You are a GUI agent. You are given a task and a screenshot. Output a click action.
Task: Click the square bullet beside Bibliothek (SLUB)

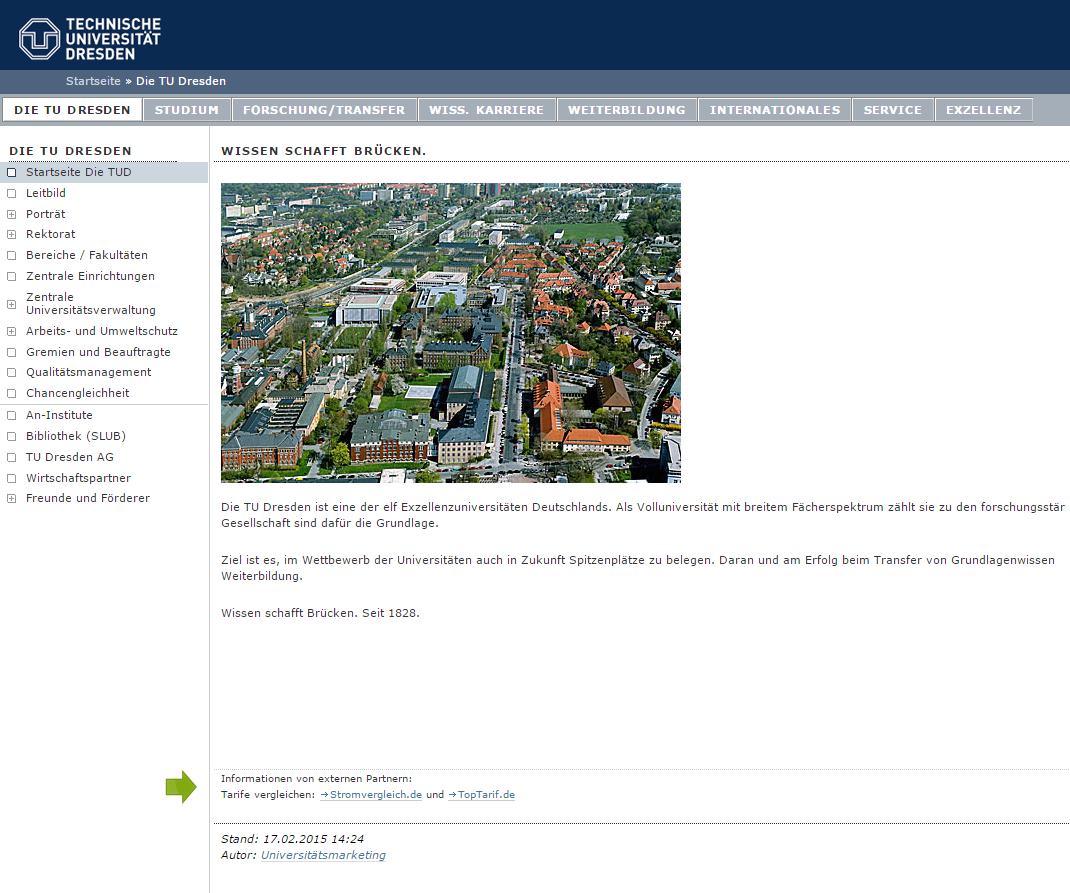click(12, 437)
